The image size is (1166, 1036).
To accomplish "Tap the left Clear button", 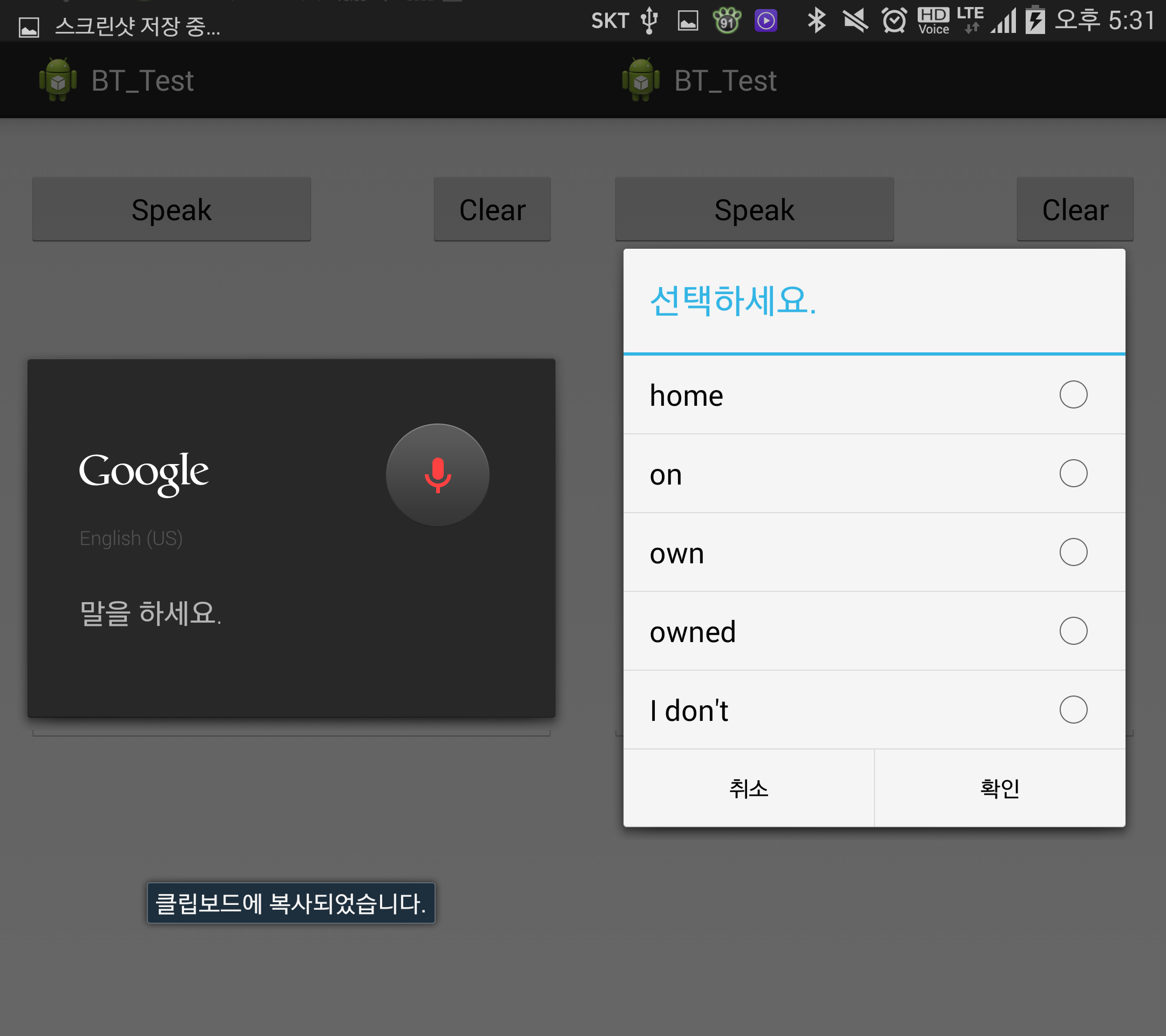I will pyautogui.click(x=492, y=209).
